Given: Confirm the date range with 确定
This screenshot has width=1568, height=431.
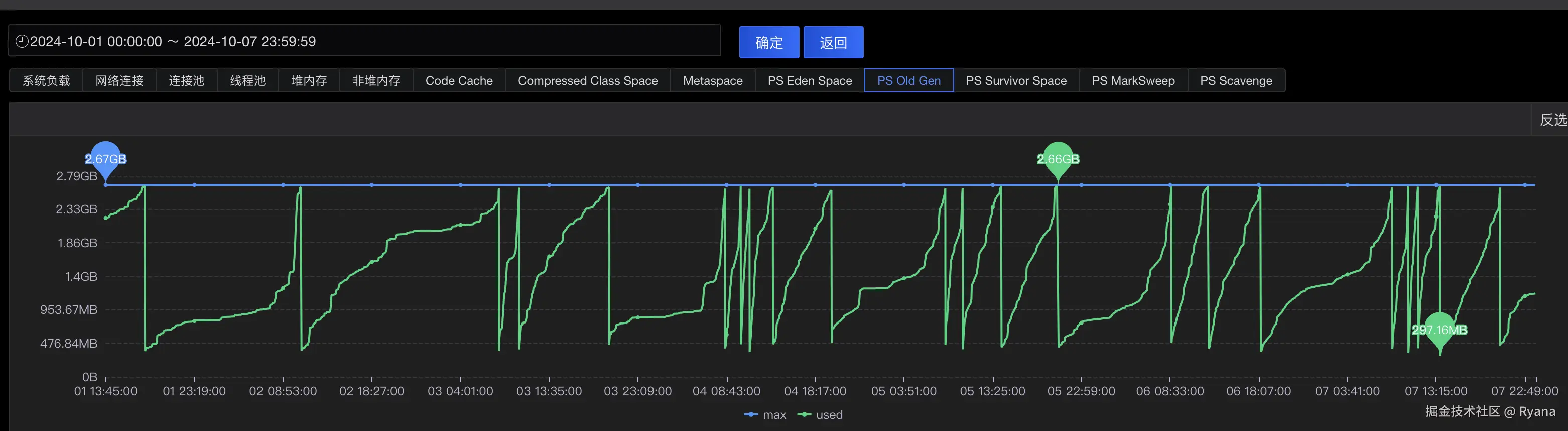Looking at the screenshot, I should 769,42.
